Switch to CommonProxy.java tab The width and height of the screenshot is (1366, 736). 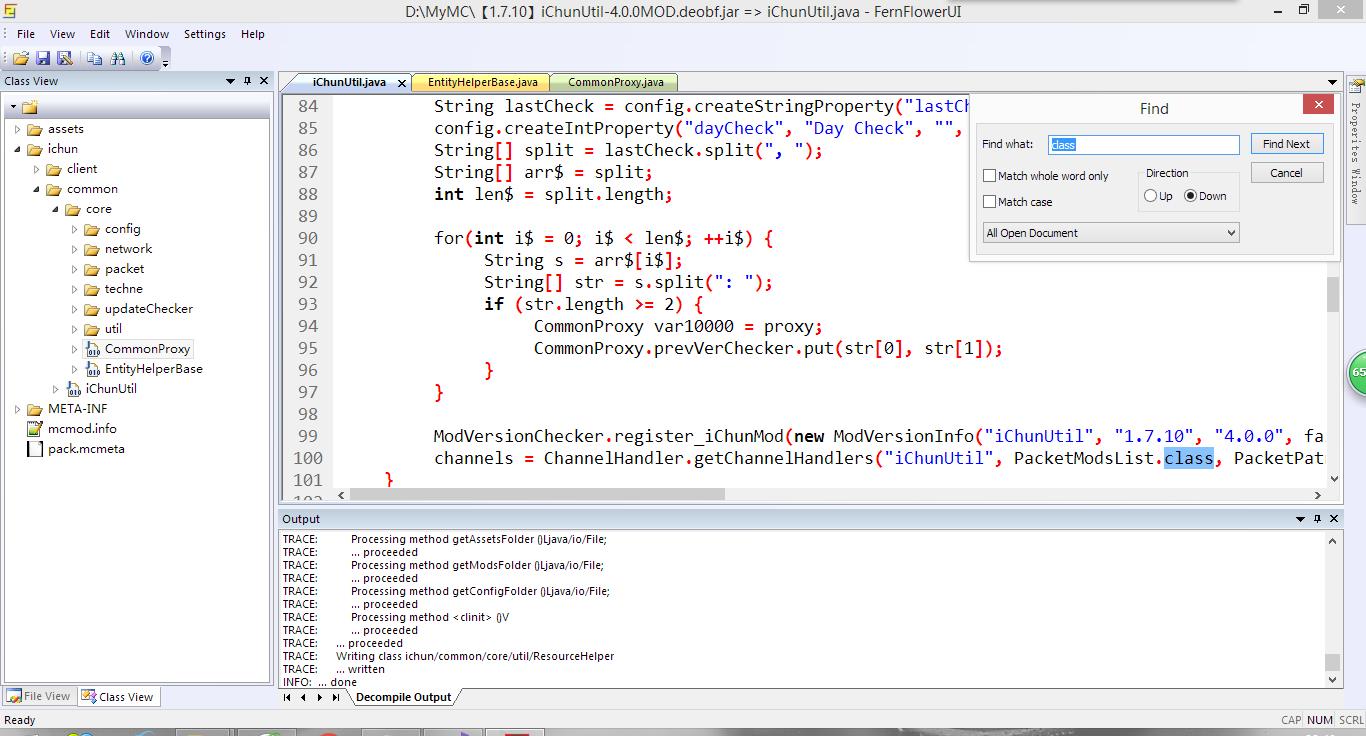[x=616, y=82]
